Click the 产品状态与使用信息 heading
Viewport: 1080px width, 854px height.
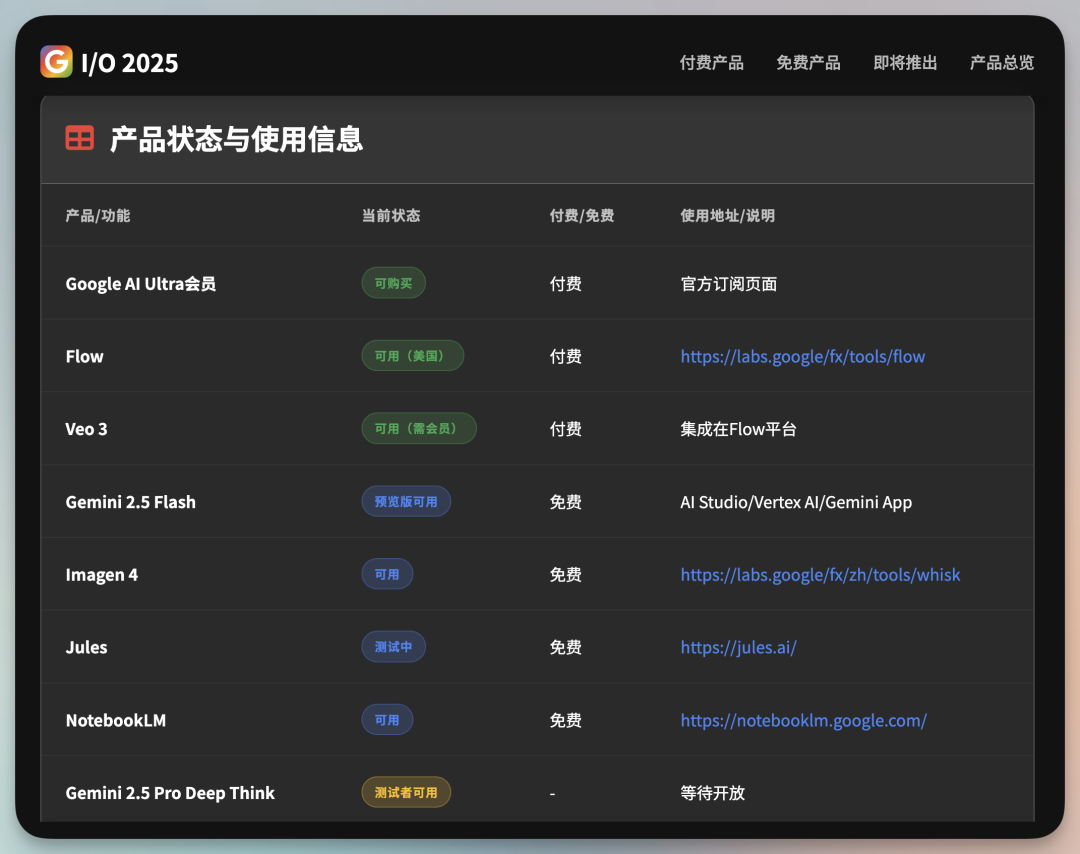(236, 139)
